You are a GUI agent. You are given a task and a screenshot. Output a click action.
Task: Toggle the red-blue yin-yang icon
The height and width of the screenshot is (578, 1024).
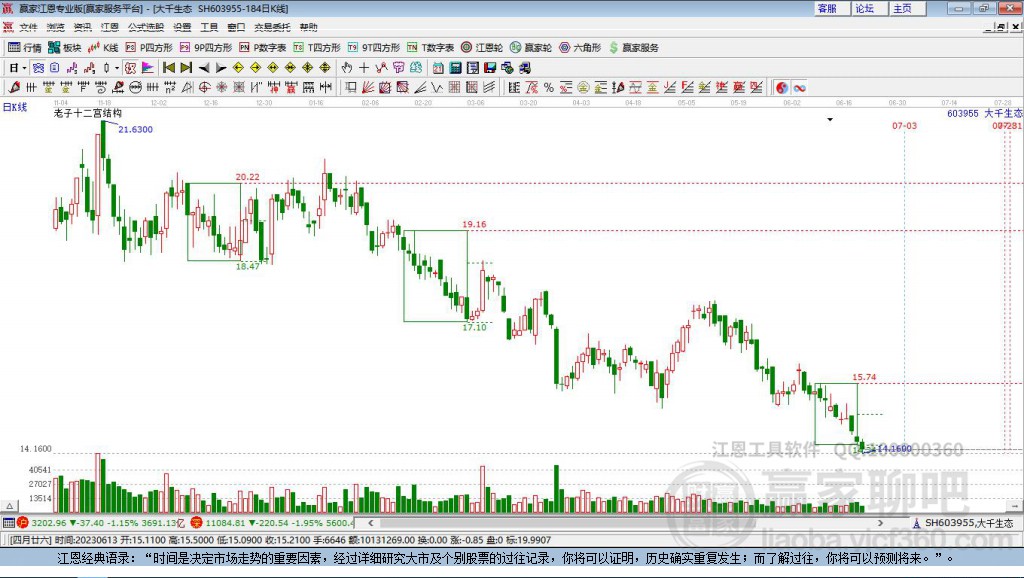[x=782, y=88]
